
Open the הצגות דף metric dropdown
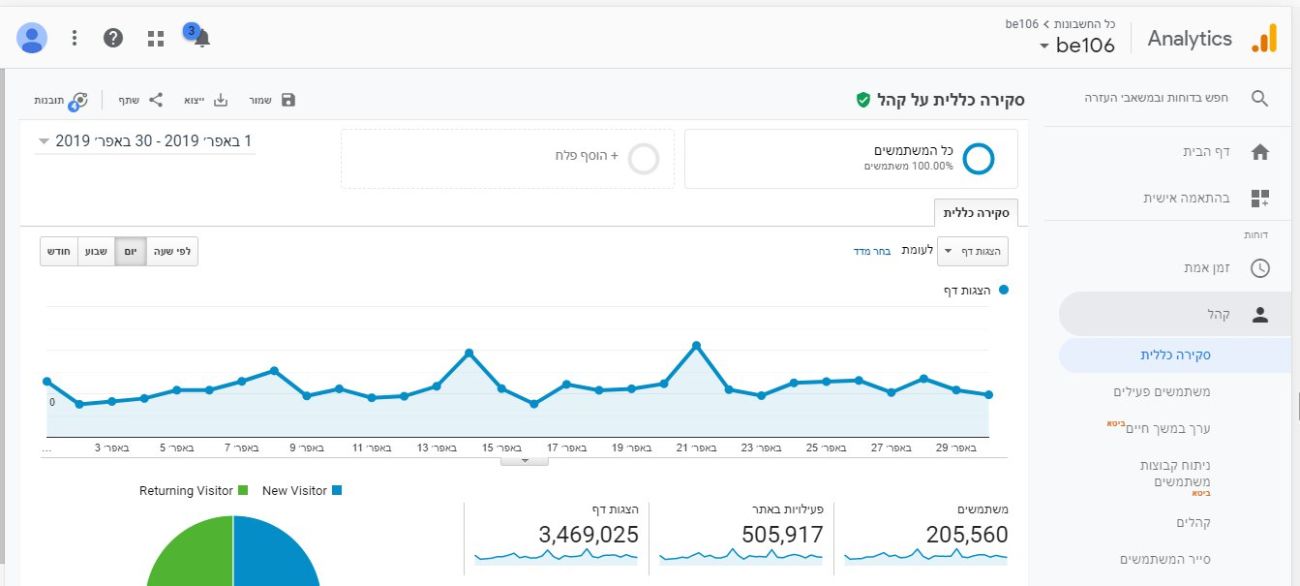(972, 251)
